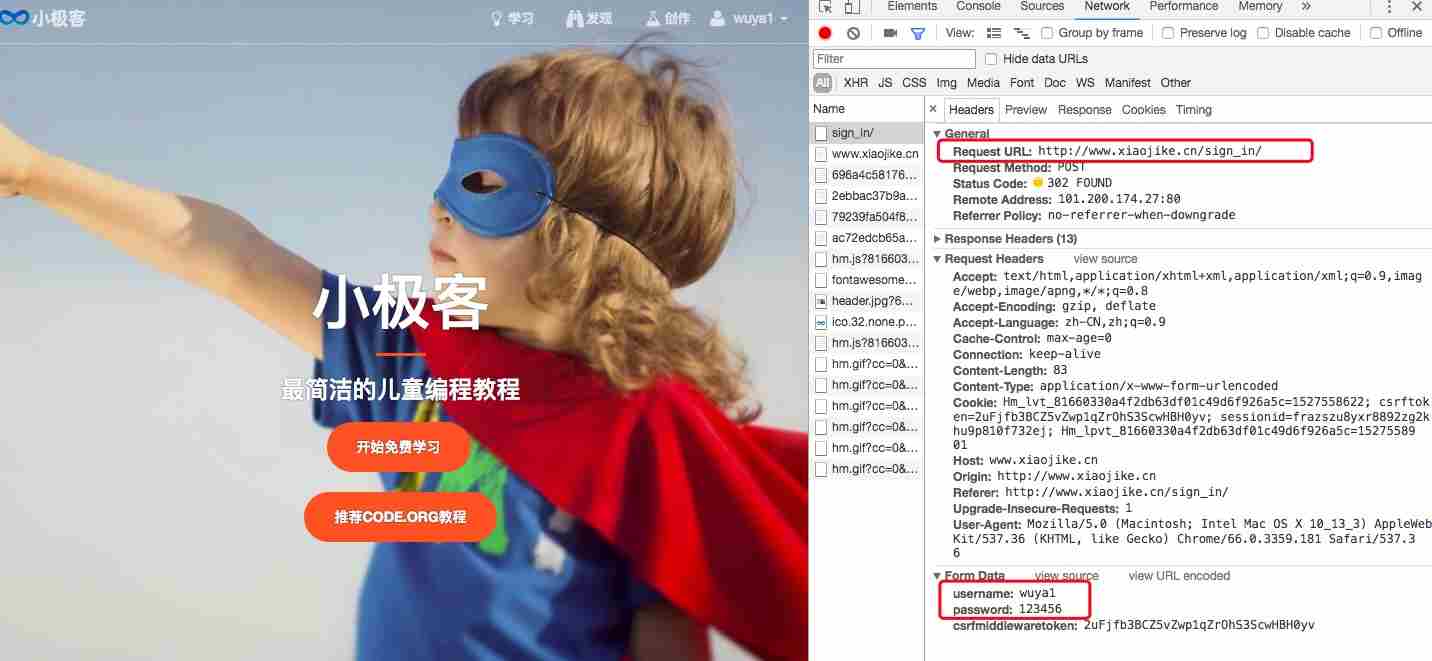1432x661 pixels.
Task: Switch to the Preview tab
Action: [x=1026, y=110]
